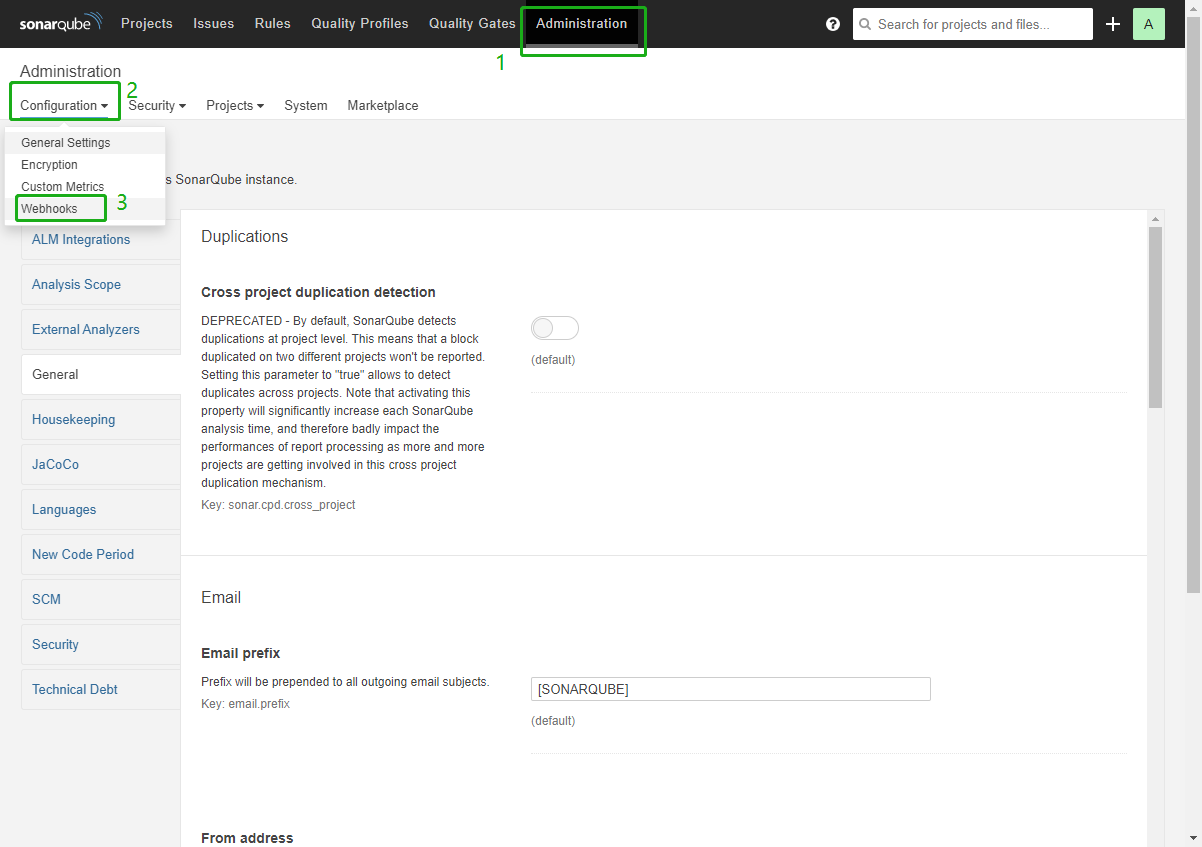Open the System administration tab
Viewport: 1202px width, 847px height.
point(305,105)
